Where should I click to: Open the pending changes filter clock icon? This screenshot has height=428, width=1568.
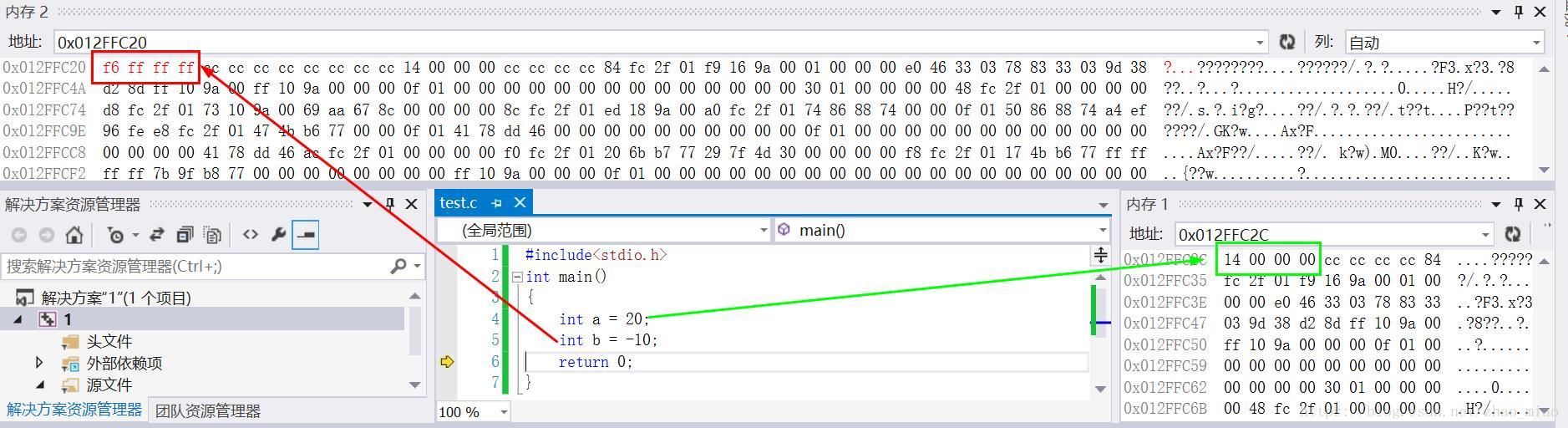point(117,236)
